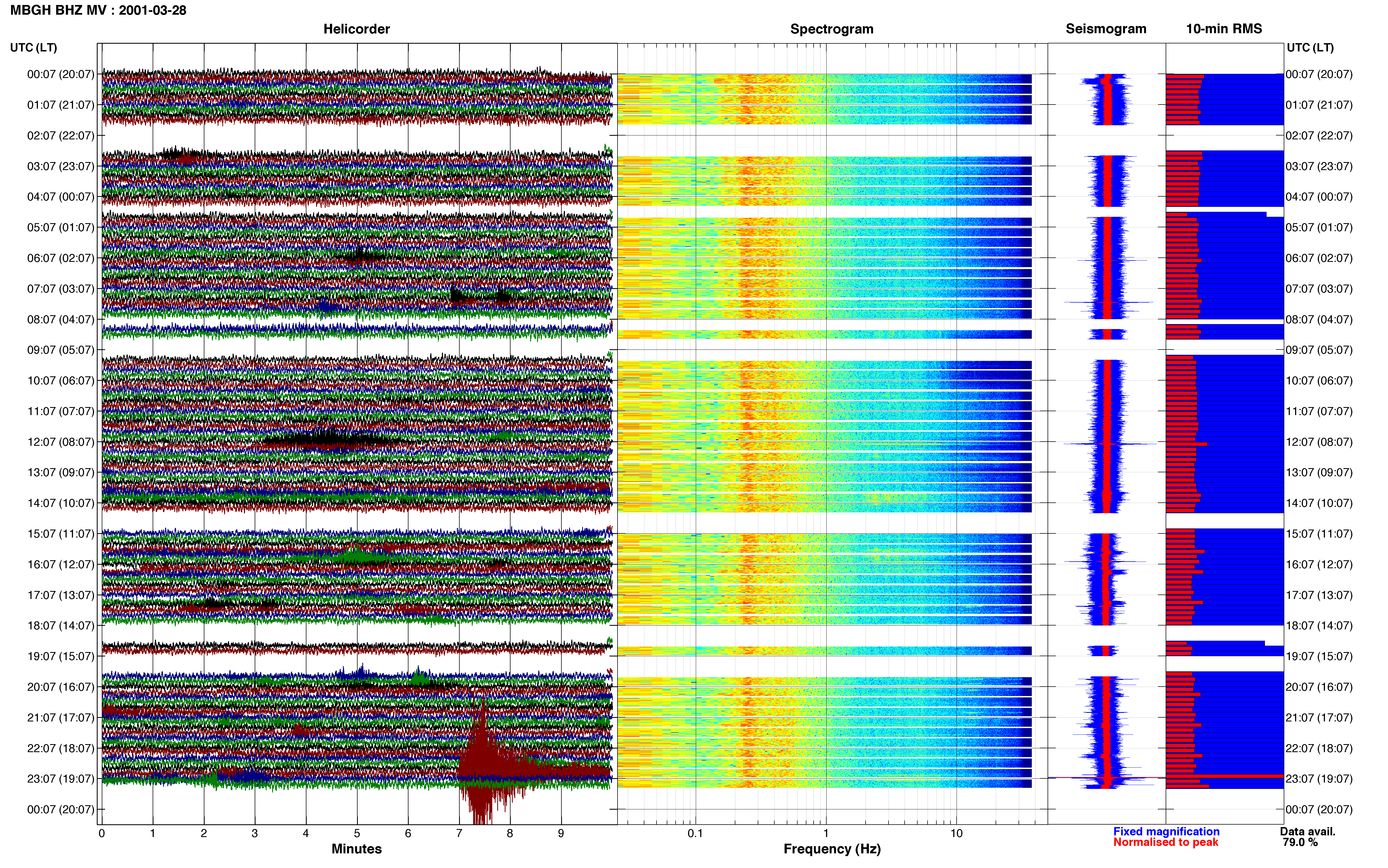The image size is (1388, 868).
Task: Click frequency tick label '0.1'
Action: point(695,833)
